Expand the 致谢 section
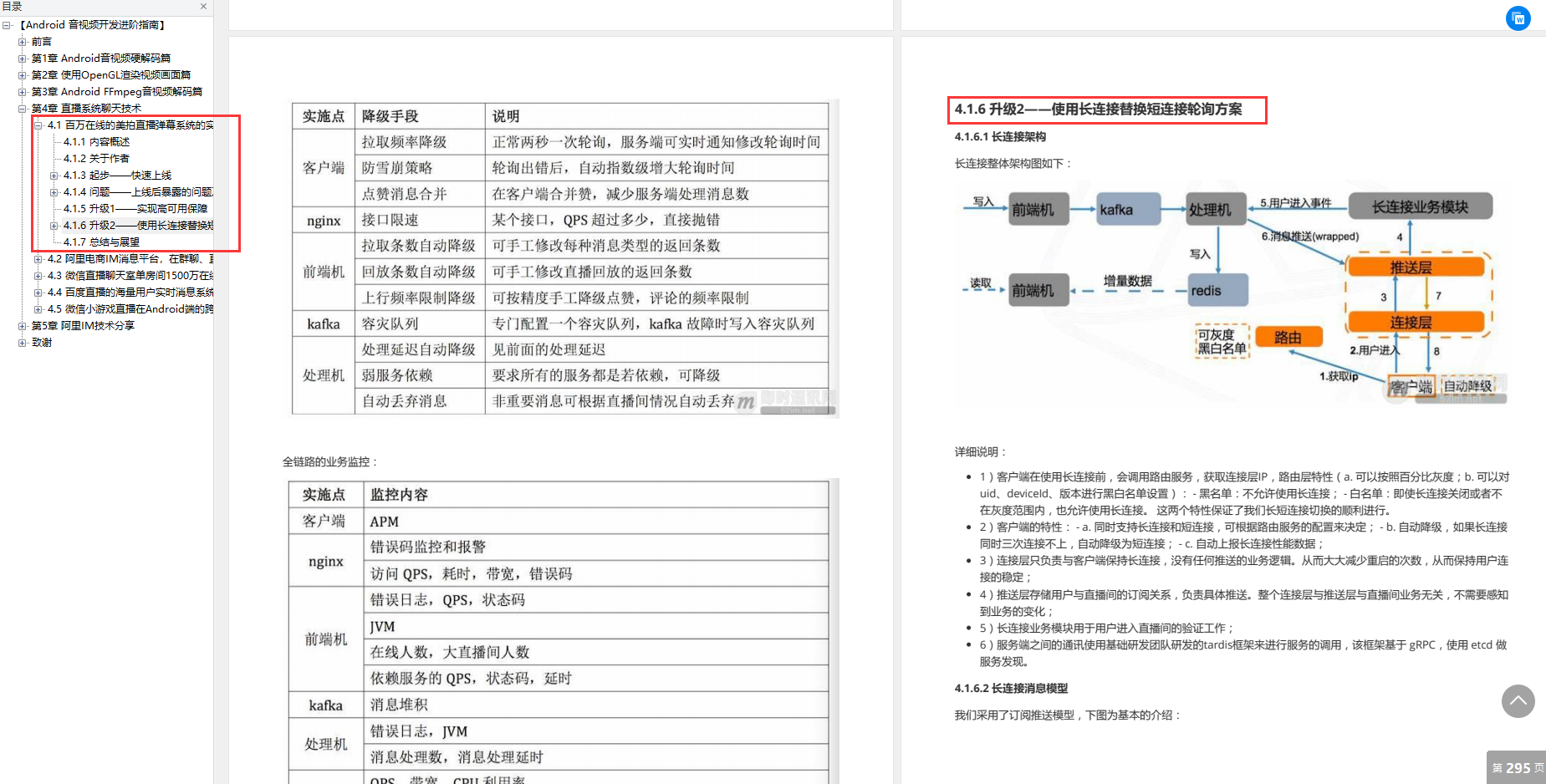This screenshot has width=1546, height=784. (x=23, y=342)
